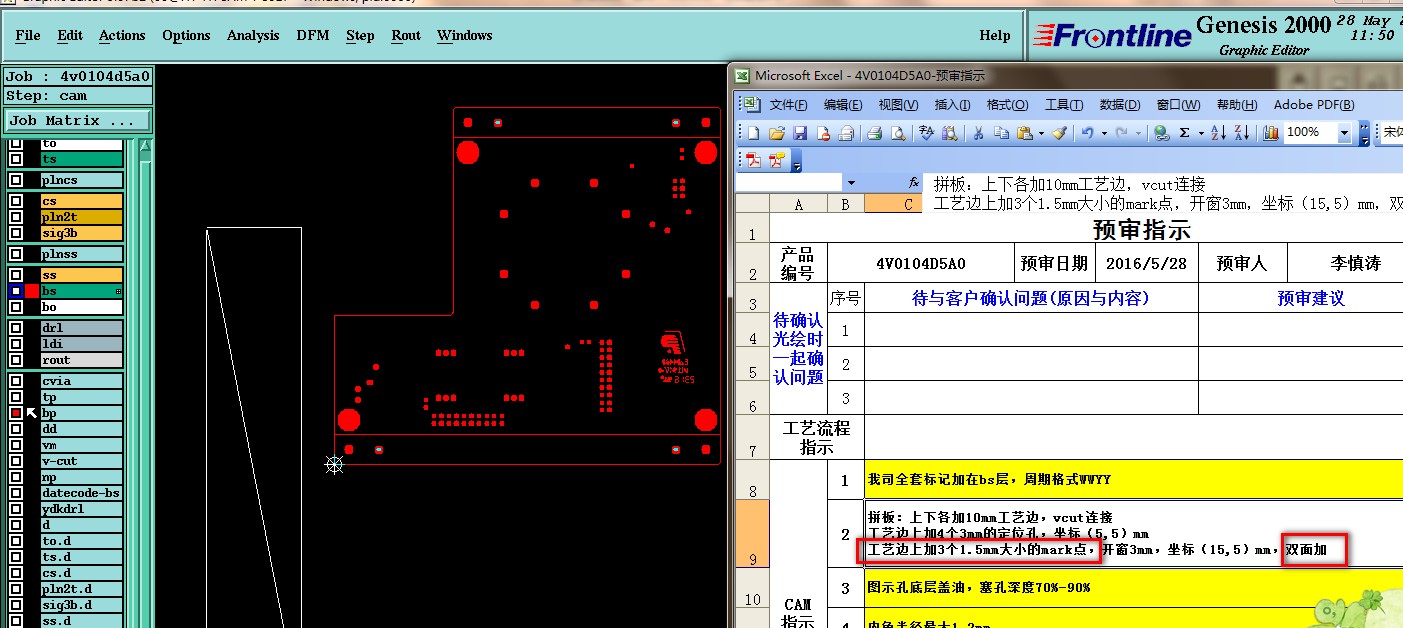Expand the standard toolbar options chevron

tap(1364, 133)
